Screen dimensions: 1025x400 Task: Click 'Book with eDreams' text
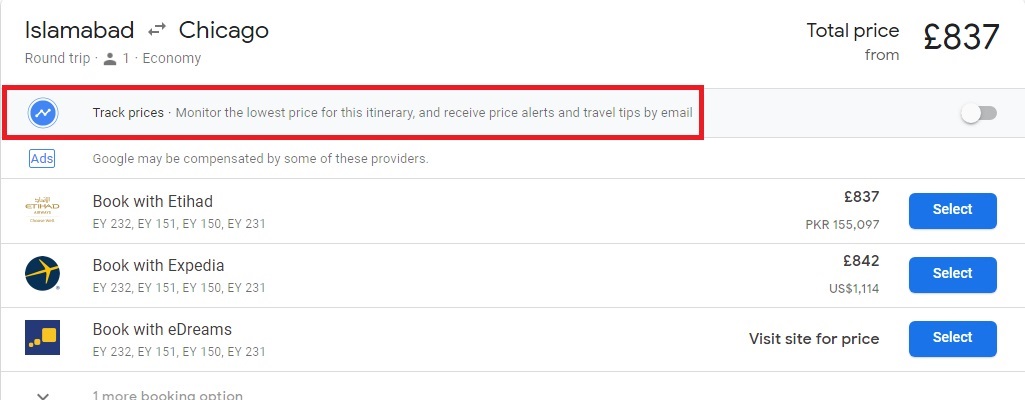[x=162, y=329]
